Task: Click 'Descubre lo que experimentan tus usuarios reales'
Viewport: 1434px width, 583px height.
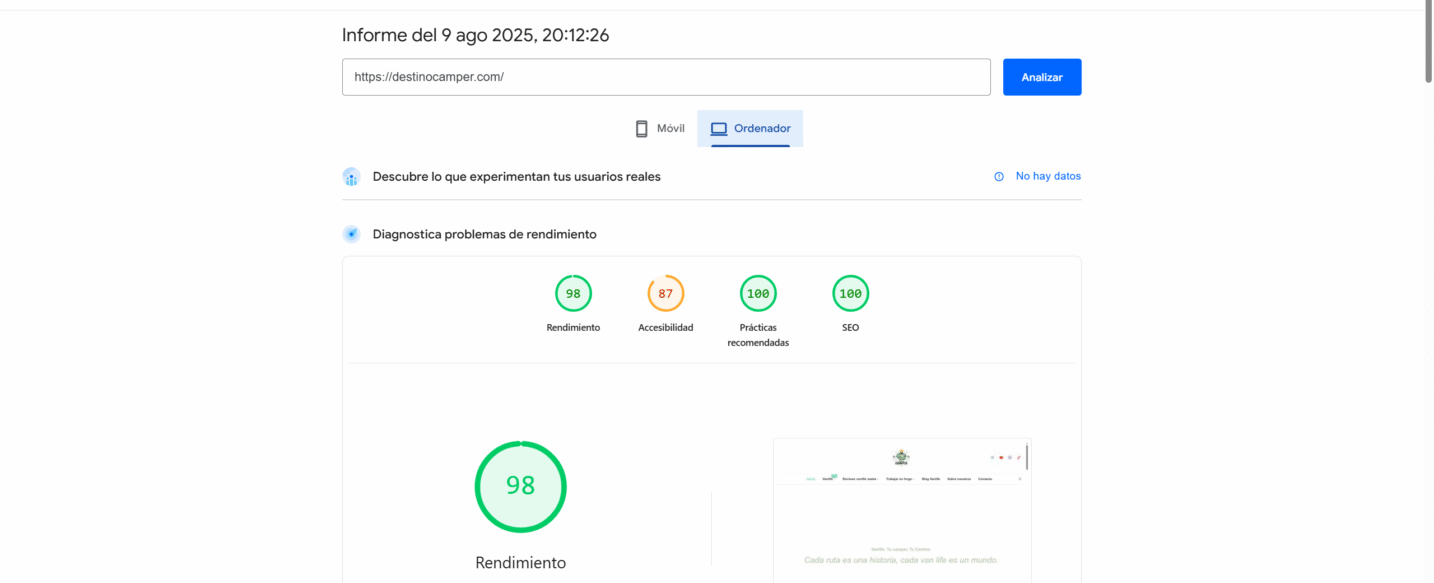Action: point(517,176)
